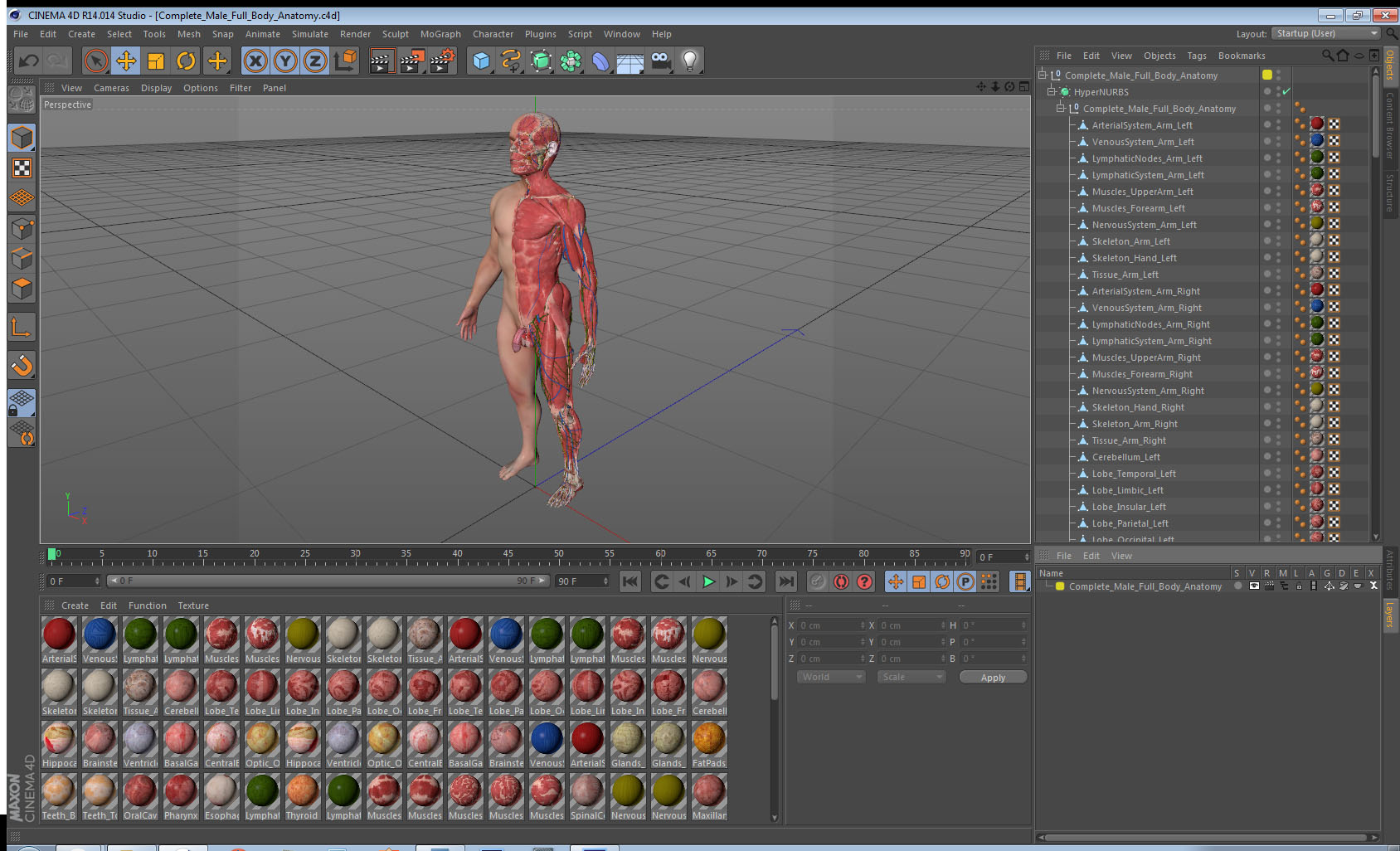Open the Scale mode dropdown
Screen dimensions: 1400x851
coord(911,677)
